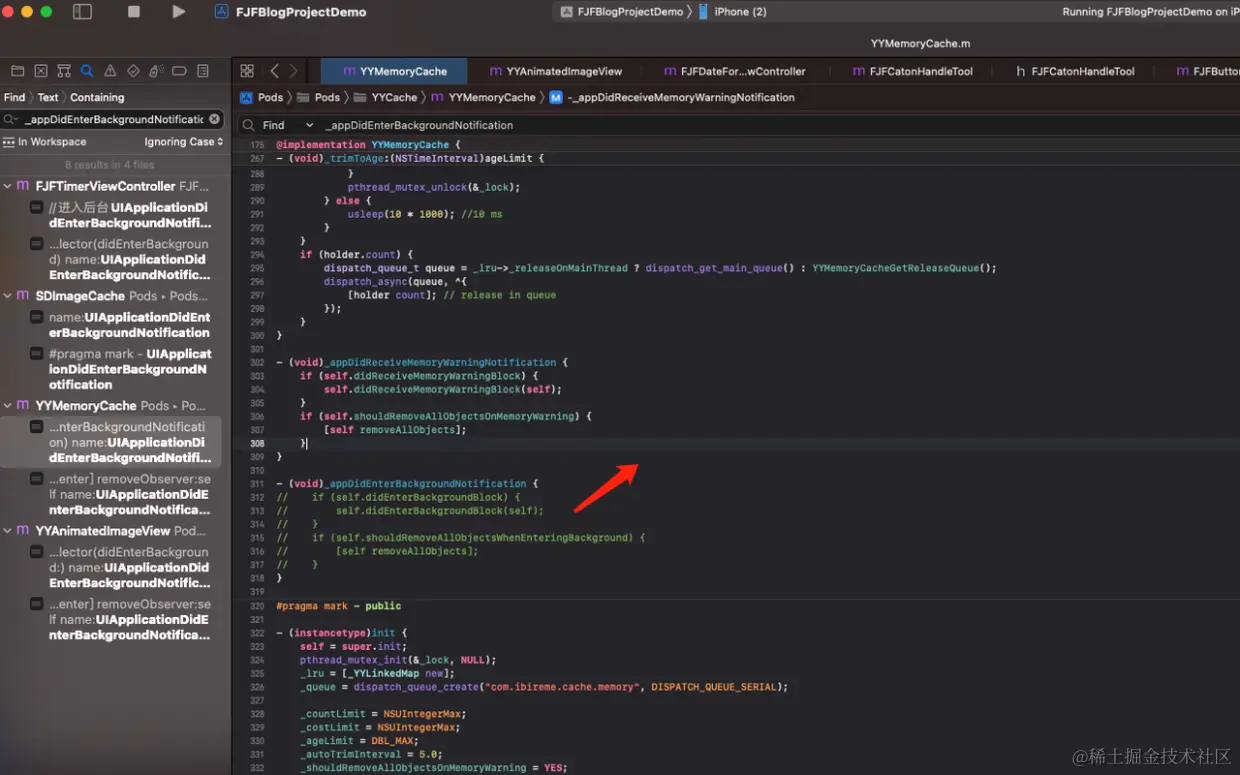Focus the navigator search input field
This screenshot has width=1240, height=775.
113,119
